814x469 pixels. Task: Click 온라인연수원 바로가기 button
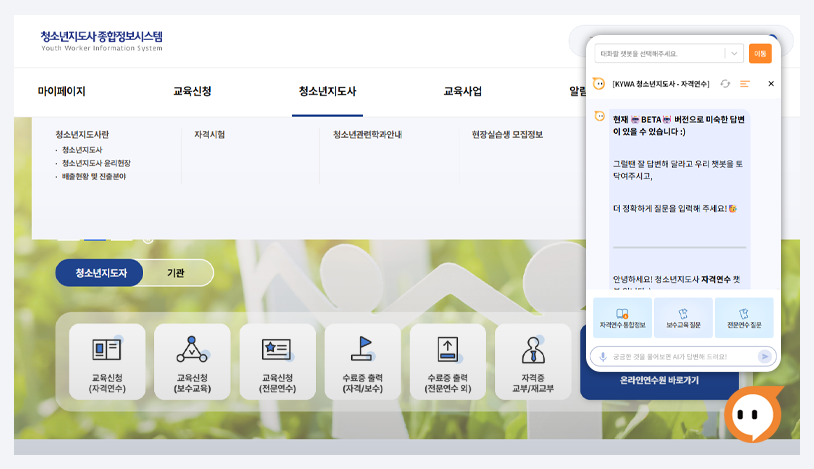tap(659, 381)
